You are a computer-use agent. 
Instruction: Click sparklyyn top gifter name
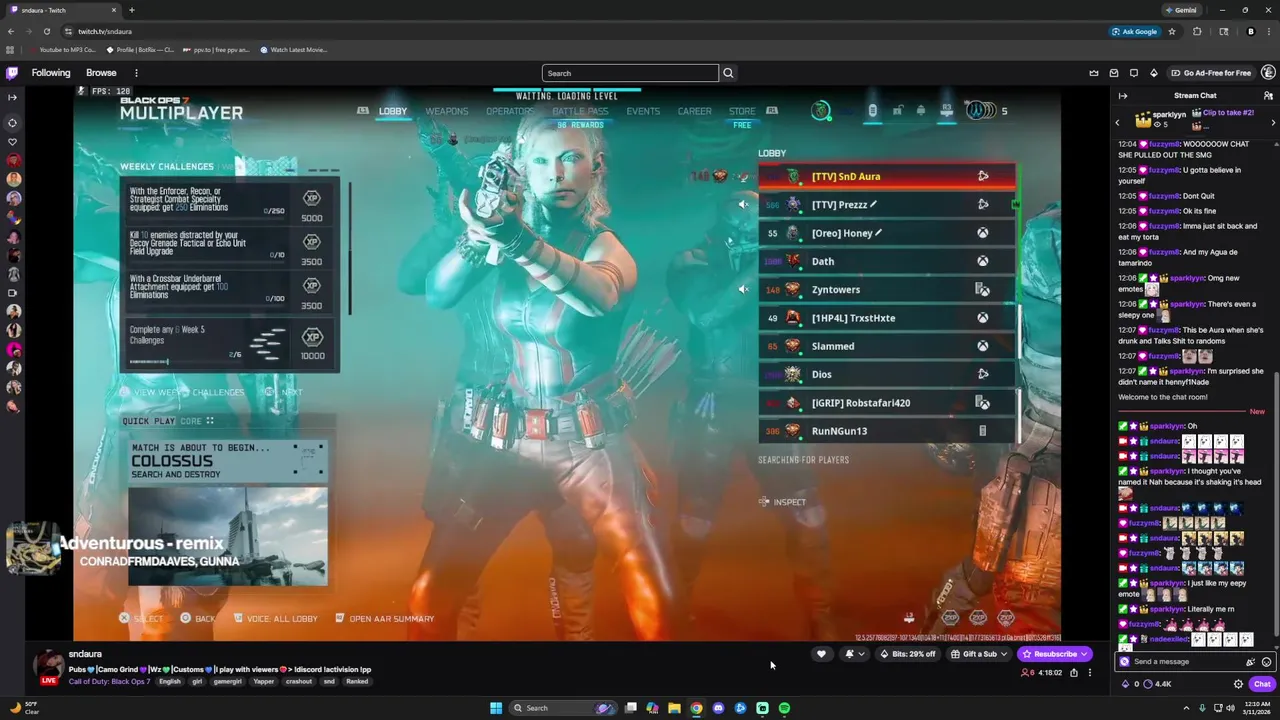coord(1170,114)
